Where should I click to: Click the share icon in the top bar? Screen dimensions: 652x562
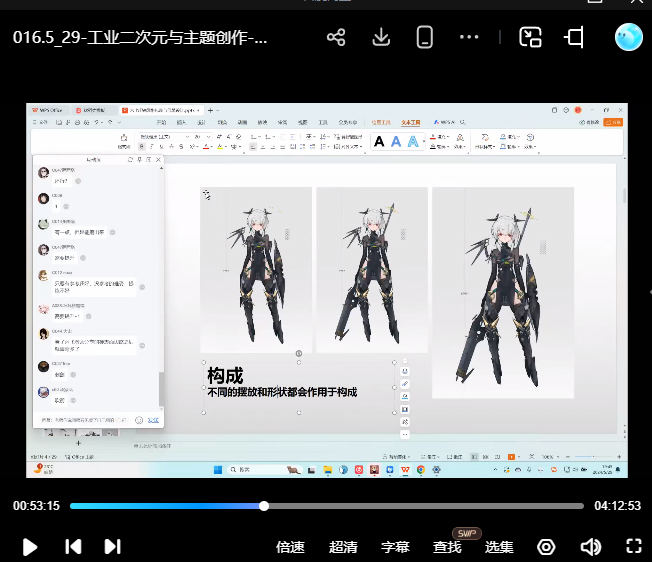tap(336, 38)
